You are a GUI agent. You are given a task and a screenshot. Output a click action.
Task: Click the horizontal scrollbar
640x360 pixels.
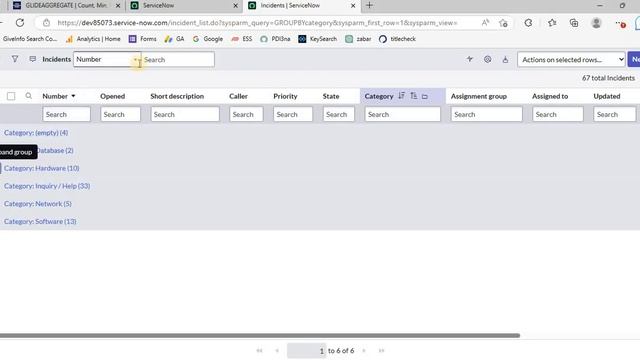pos(260,336)
